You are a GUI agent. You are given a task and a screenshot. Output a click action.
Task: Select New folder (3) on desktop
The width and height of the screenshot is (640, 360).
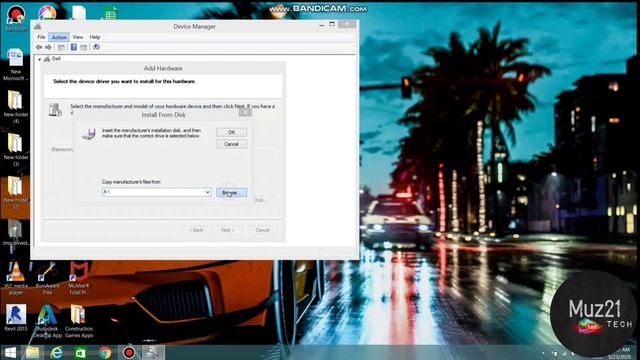click(16, 149)
